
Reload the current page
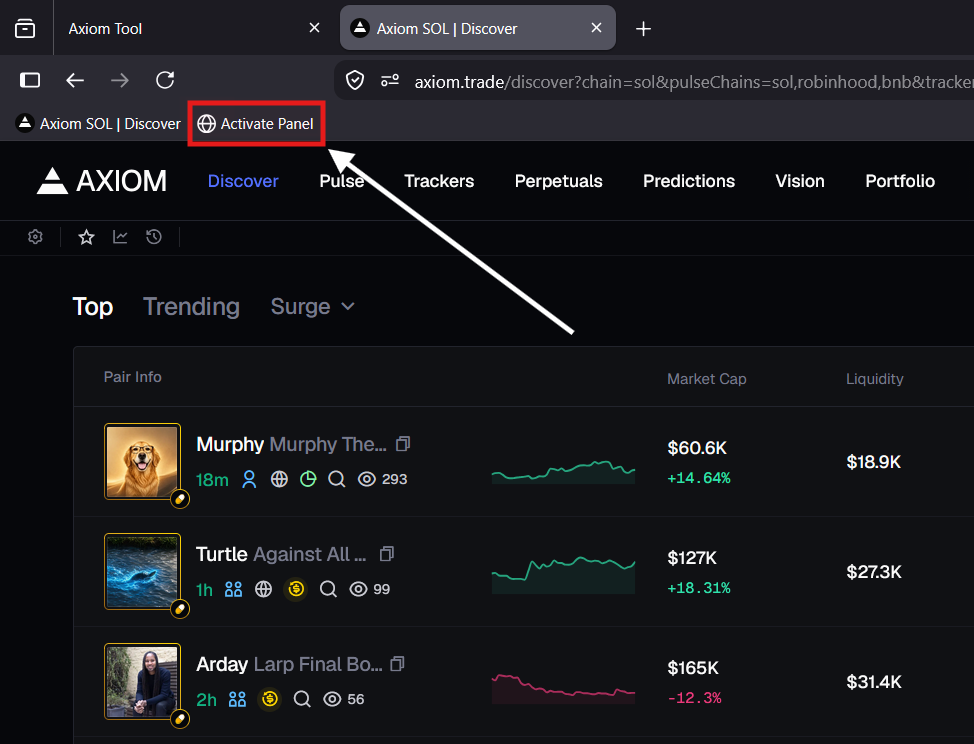tap(165, 80)
